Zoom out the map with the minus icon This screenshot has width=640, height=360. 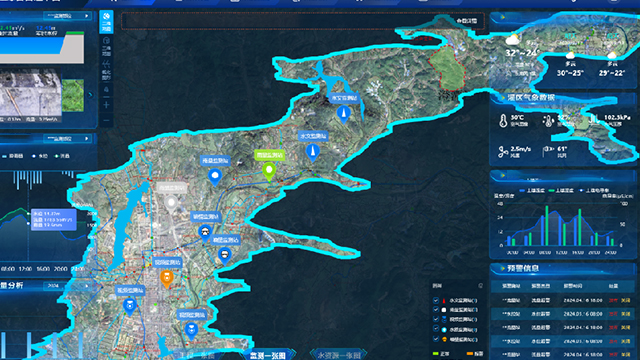(x=106, y=120)
